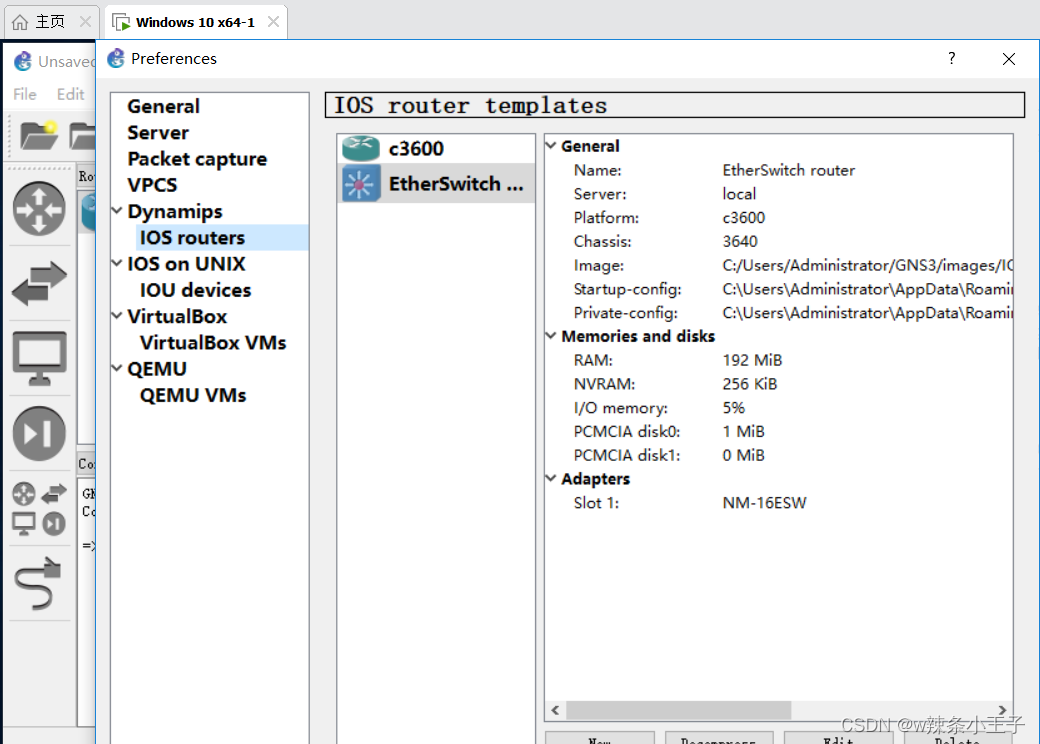This screenshot has width=1040, height=744.
Task: Open the File menu in GNS3
Action: pos(25,94)
